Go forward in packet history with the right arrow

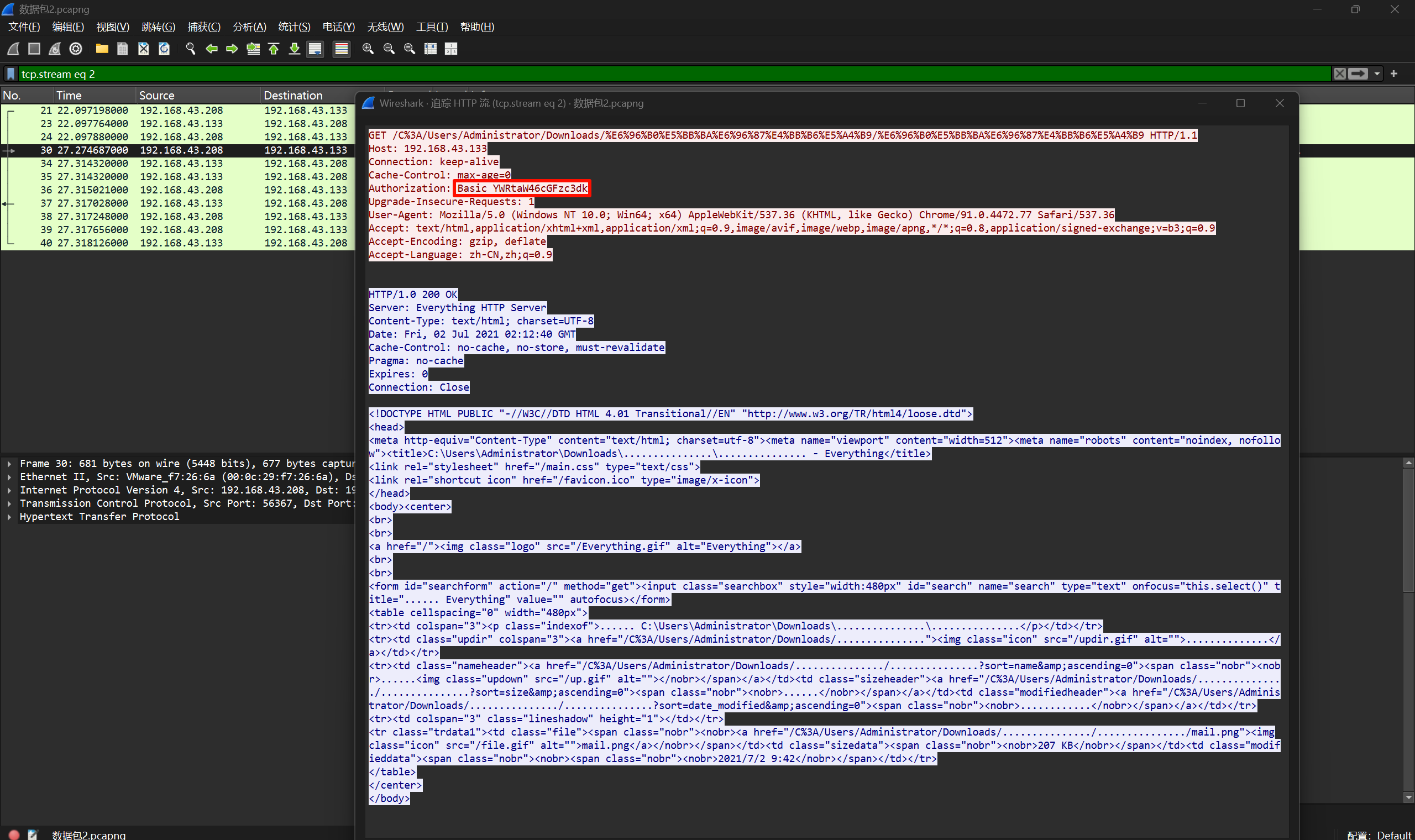232,49
